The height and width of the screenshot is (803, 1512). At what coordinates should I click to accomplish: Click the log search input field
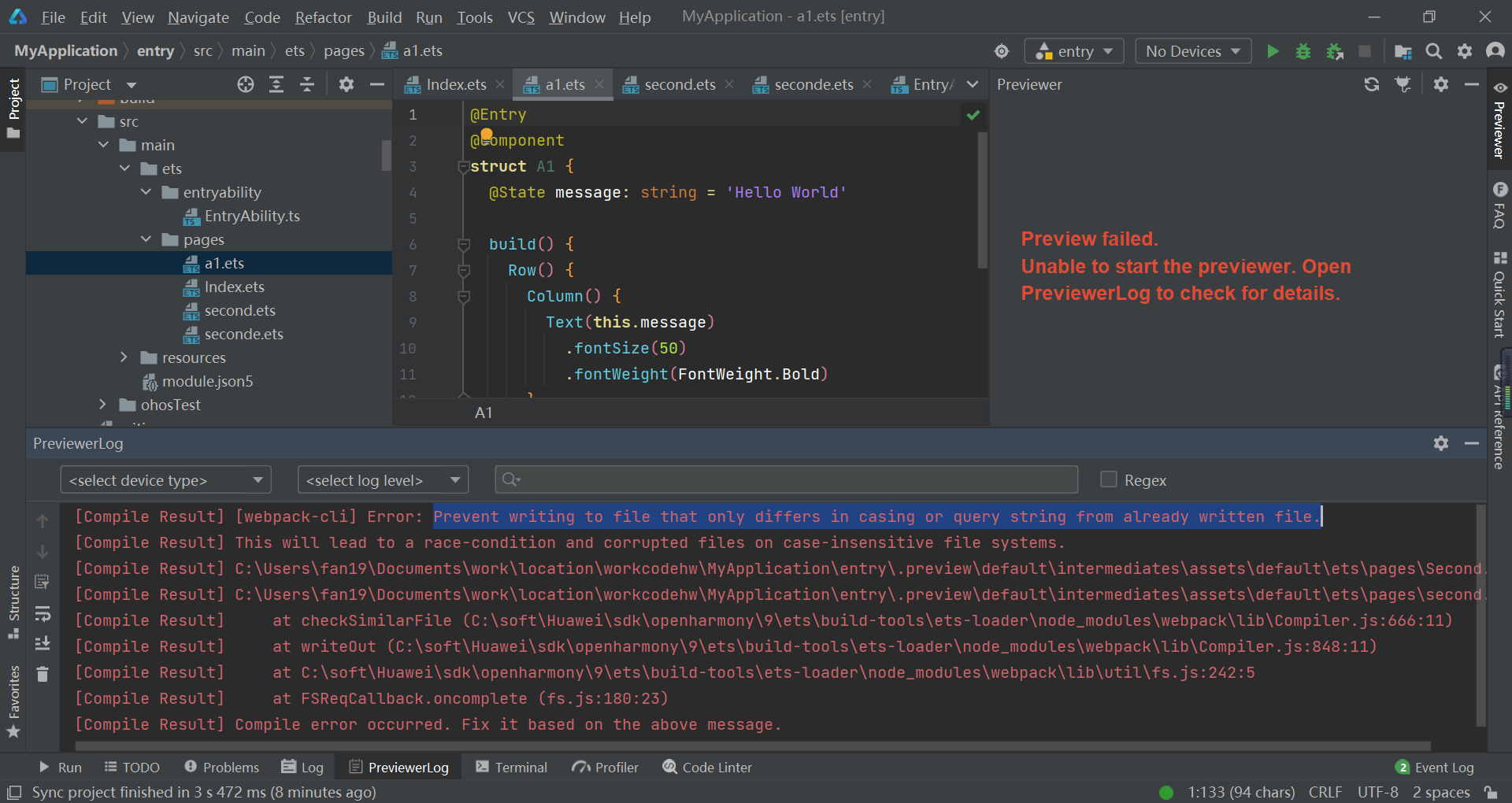click(x=786, y=479)
